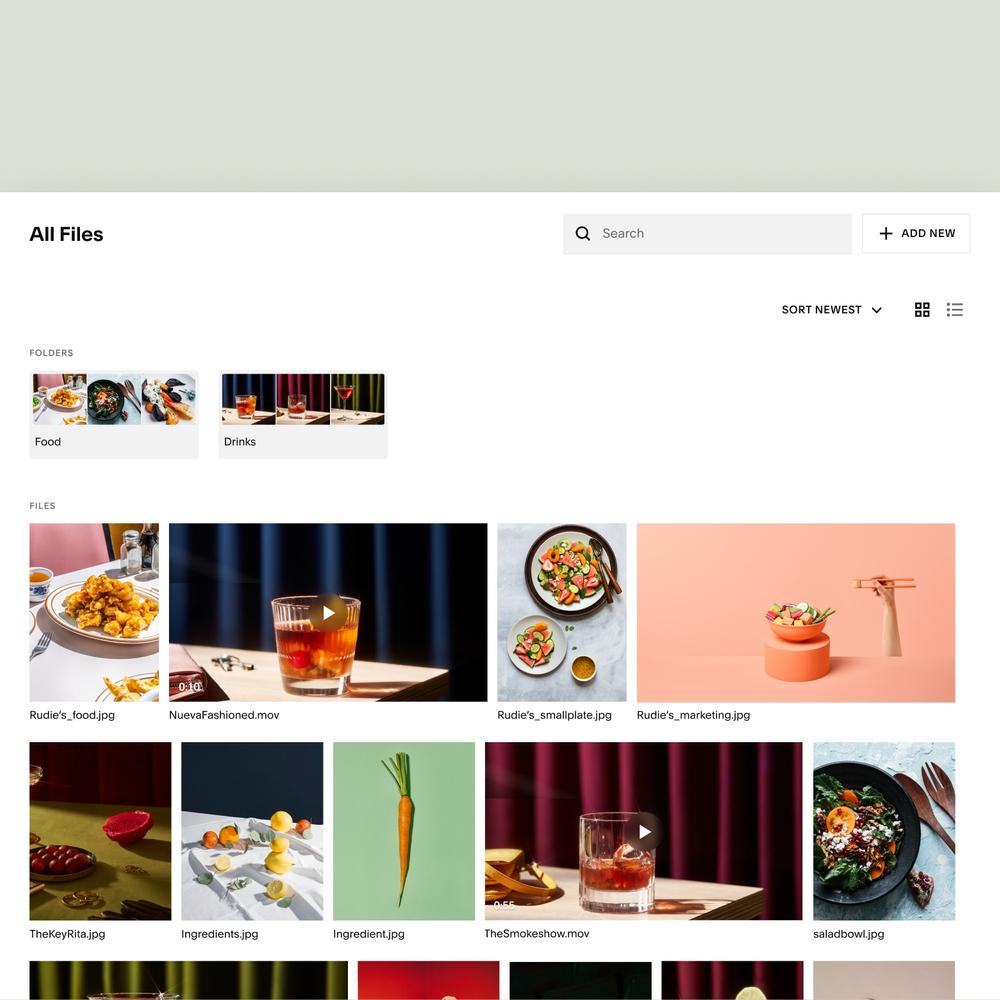This screenshot has width=1000, height=1000.
Task: Click the search magnifier icon
Action: pyautogui.click(x=582, y=233)
